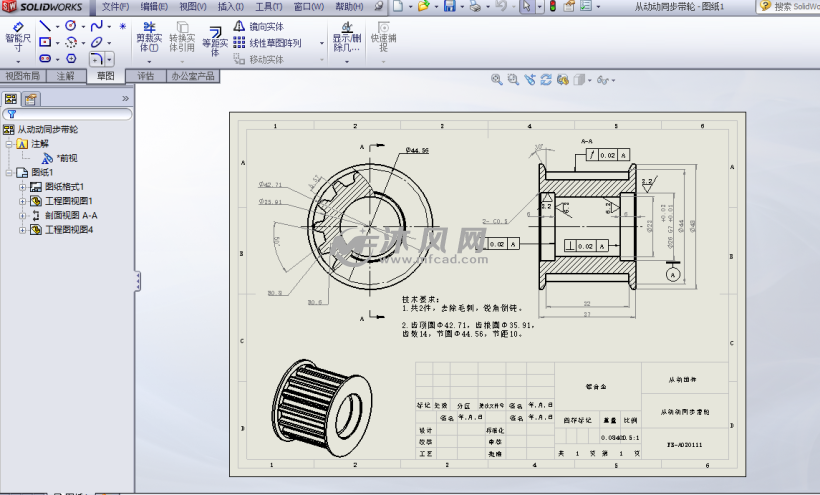820x495 pixels.
Task: Expand the panel tabs chevron
Action: 125,98
